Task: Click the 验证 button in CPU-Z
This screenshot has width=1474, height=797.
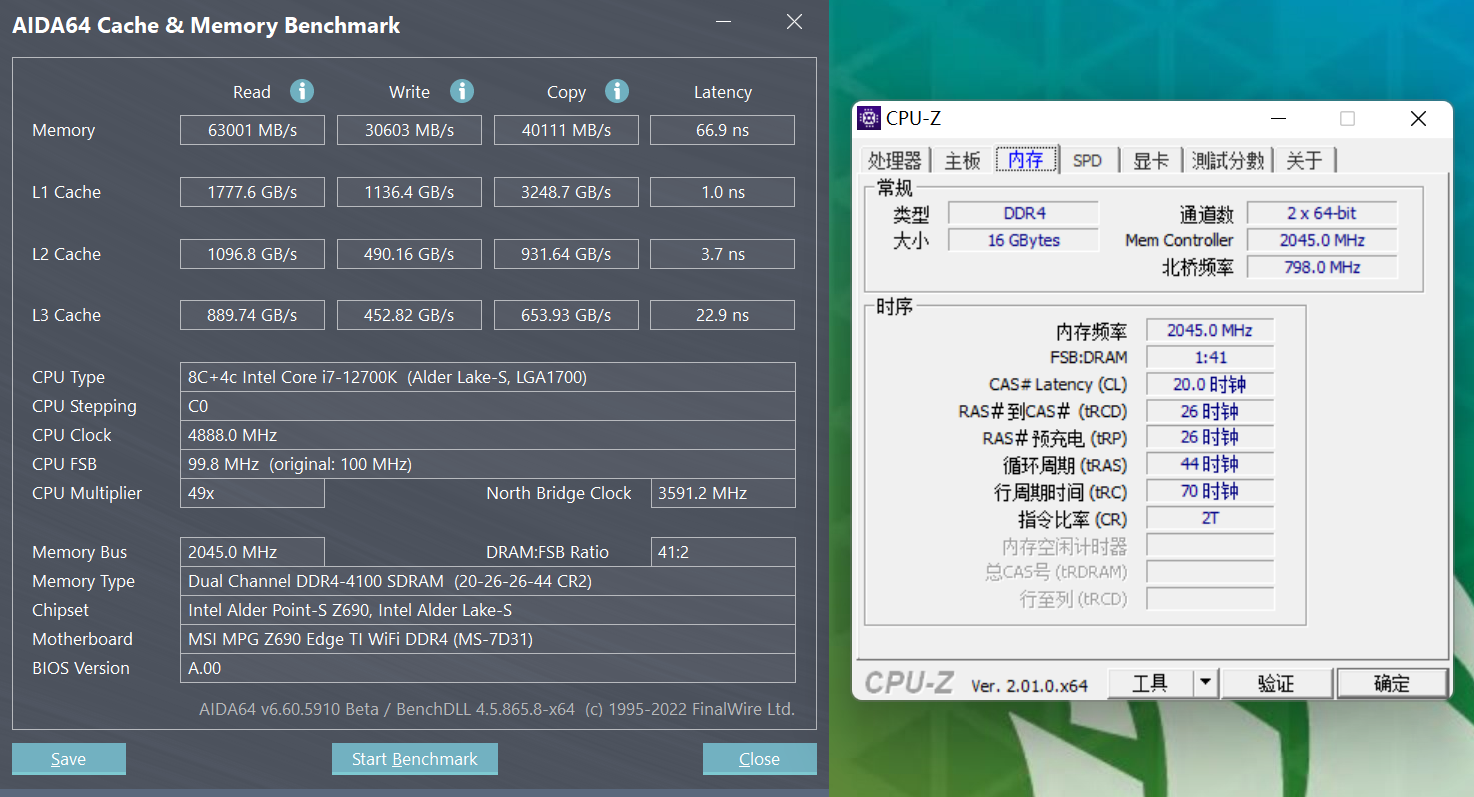Action: point(1277,683)
